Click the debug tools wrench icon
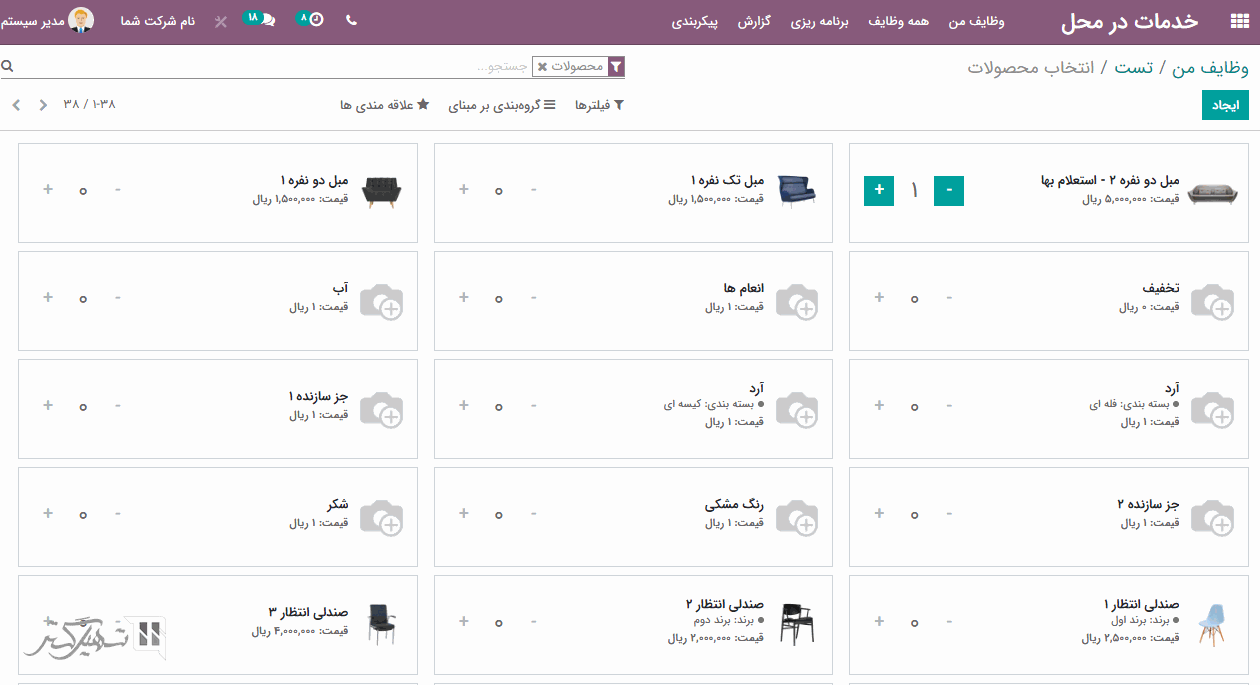The height and width of the screenshot is (685, 1260). pos(221,21)
